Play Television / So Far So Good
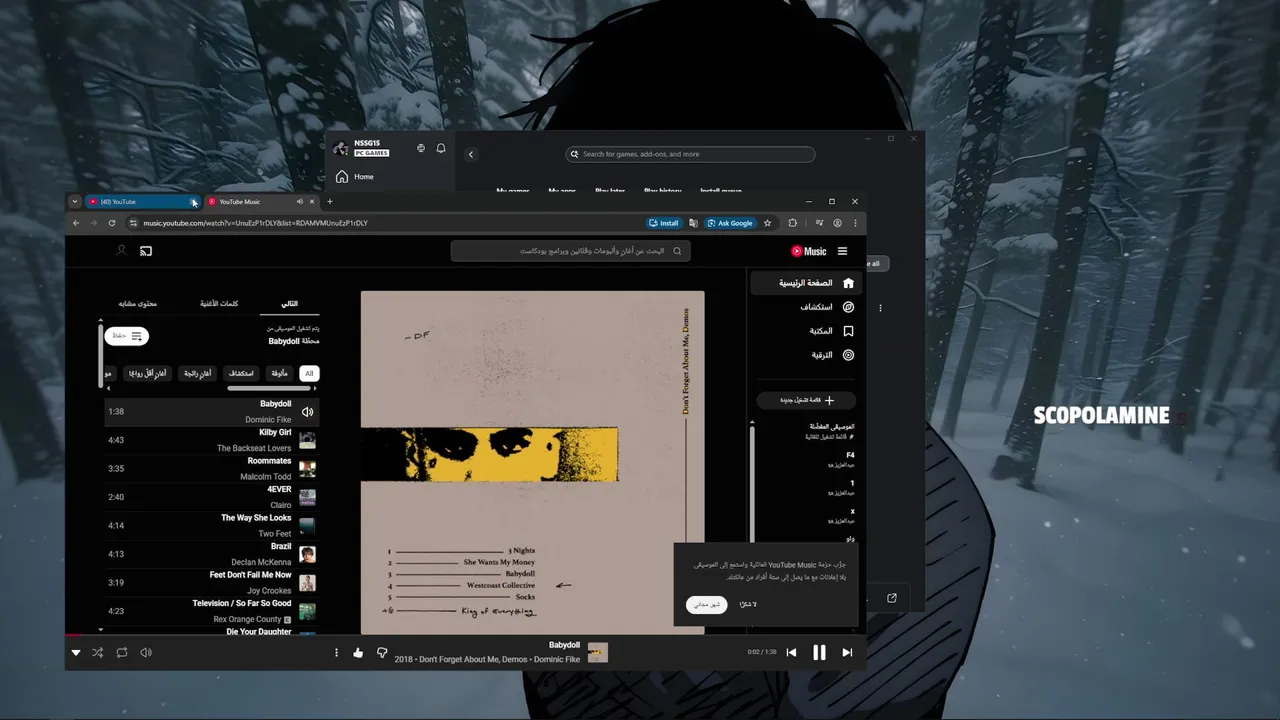Viewport: 1280px width, 720px height. coord(211,611)
